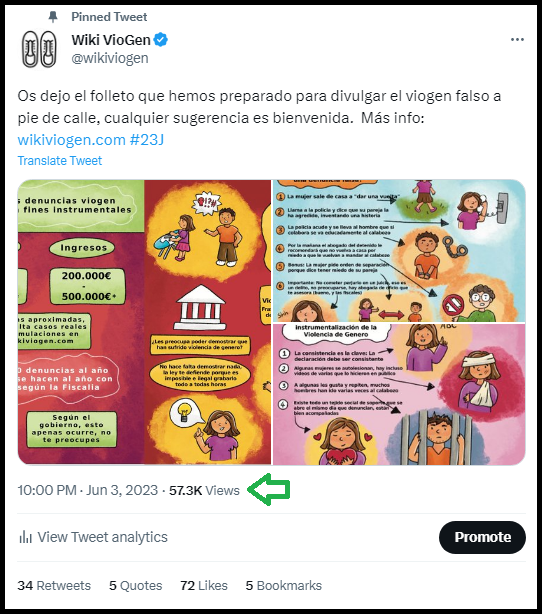
Task: View the 72 Likes list
Action: click(x=204, y=585)
